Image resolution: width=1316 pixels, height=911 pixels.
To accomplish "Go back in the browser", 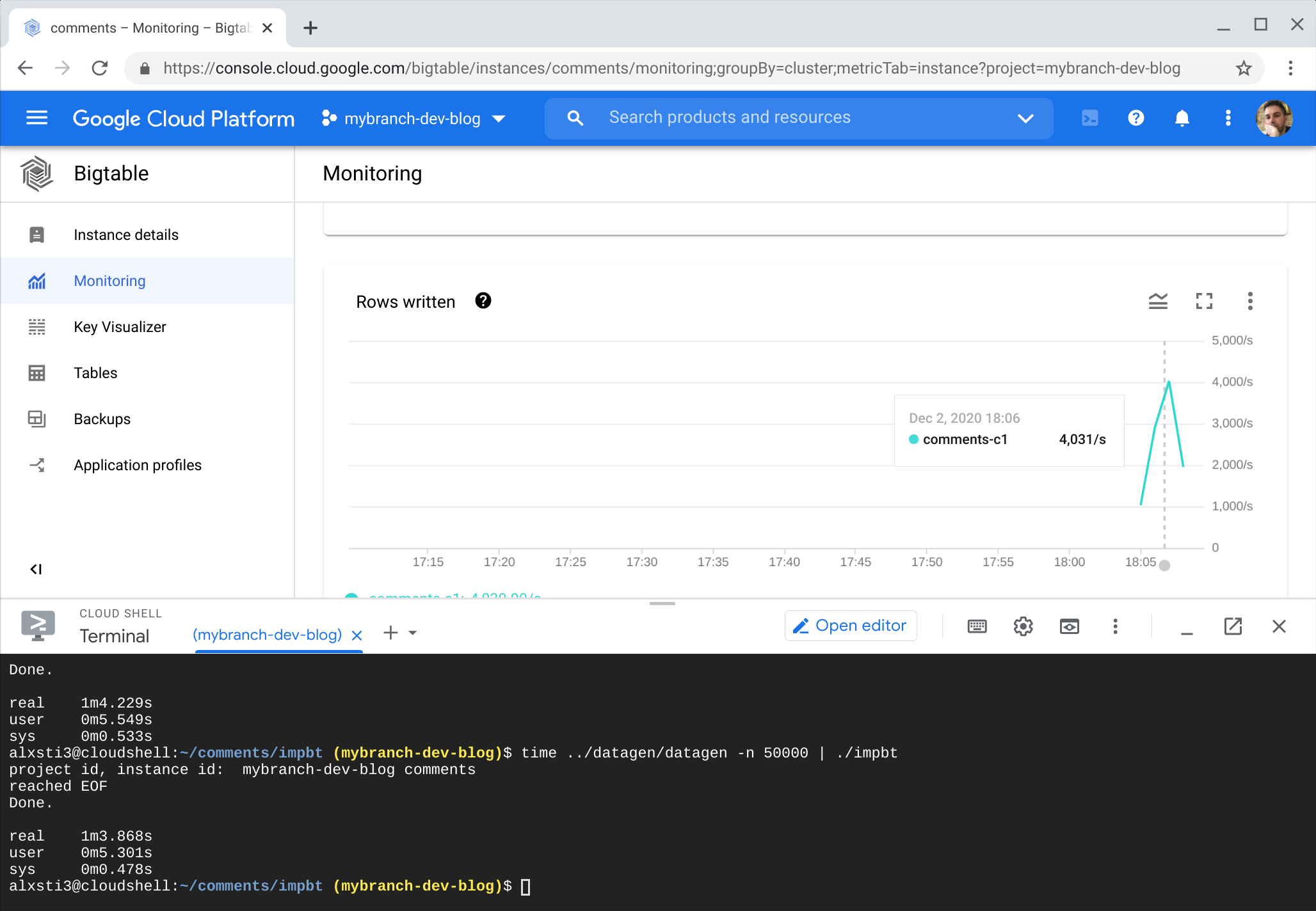I will coord(25,68).
